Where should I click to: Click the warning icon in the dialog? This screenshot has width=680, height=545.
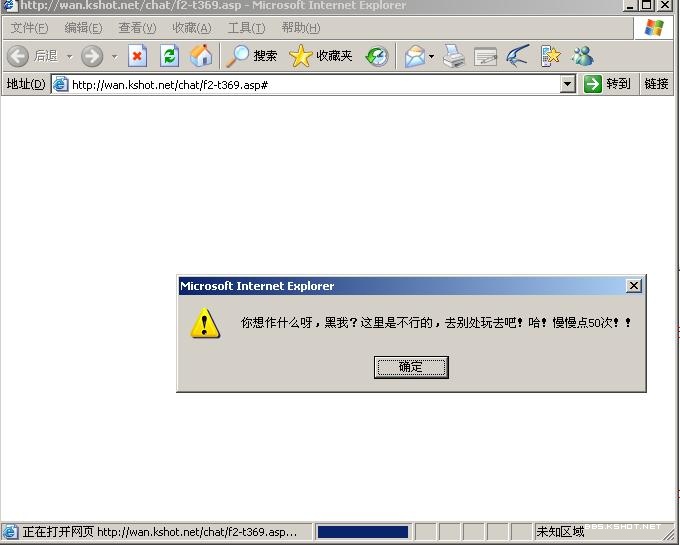pos(205,323)
